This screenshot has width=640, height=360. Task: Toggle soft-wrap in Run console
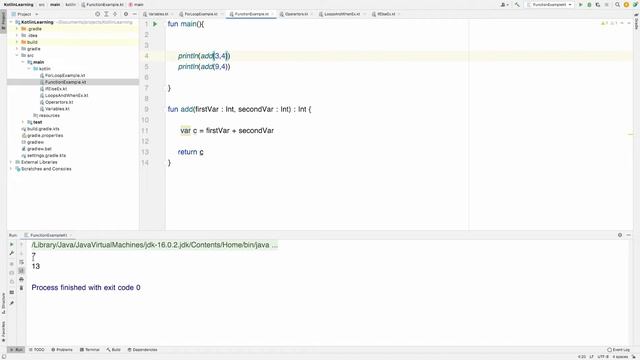21,262
